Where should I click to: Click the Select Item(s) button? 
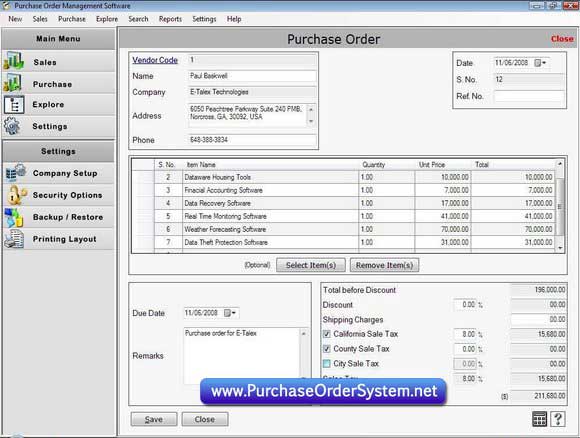click(x=311, y=265)
